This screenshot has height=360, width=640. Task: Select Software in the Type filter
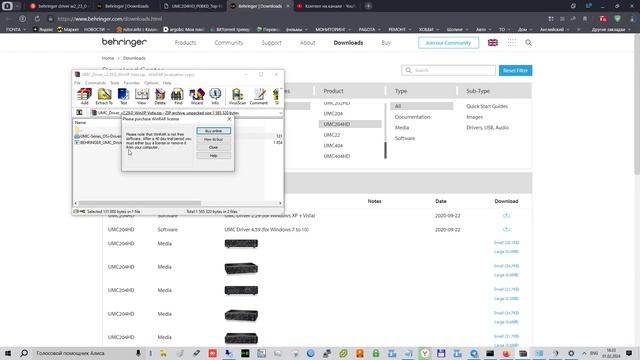pos(404,138)
